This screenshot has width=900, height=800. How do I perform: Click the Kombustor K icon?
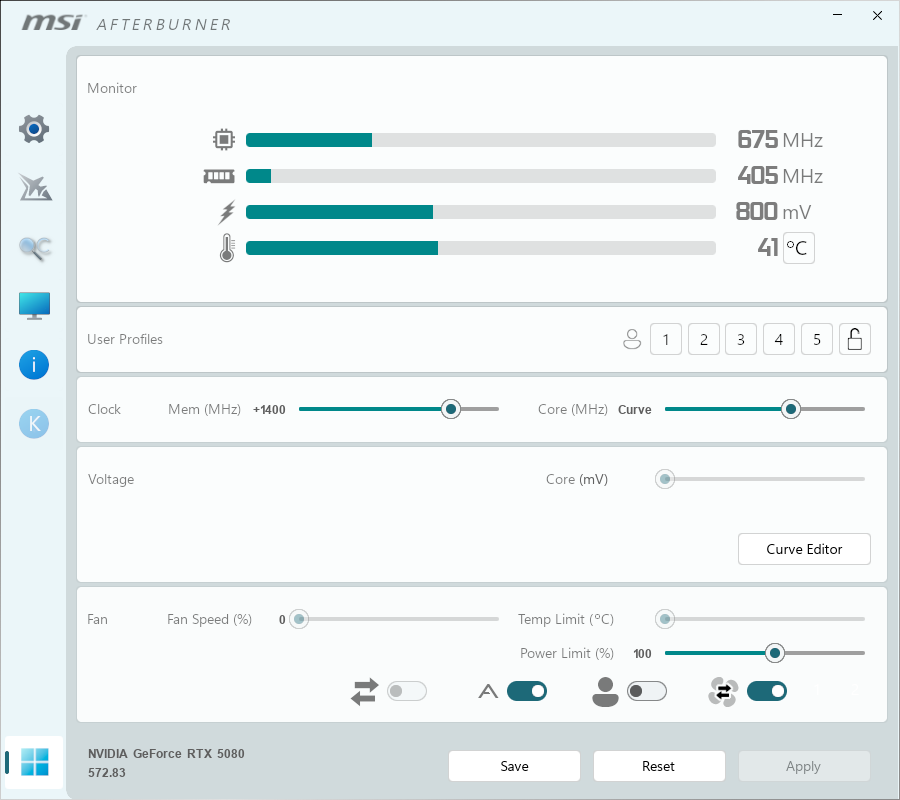tap(34, 424)
